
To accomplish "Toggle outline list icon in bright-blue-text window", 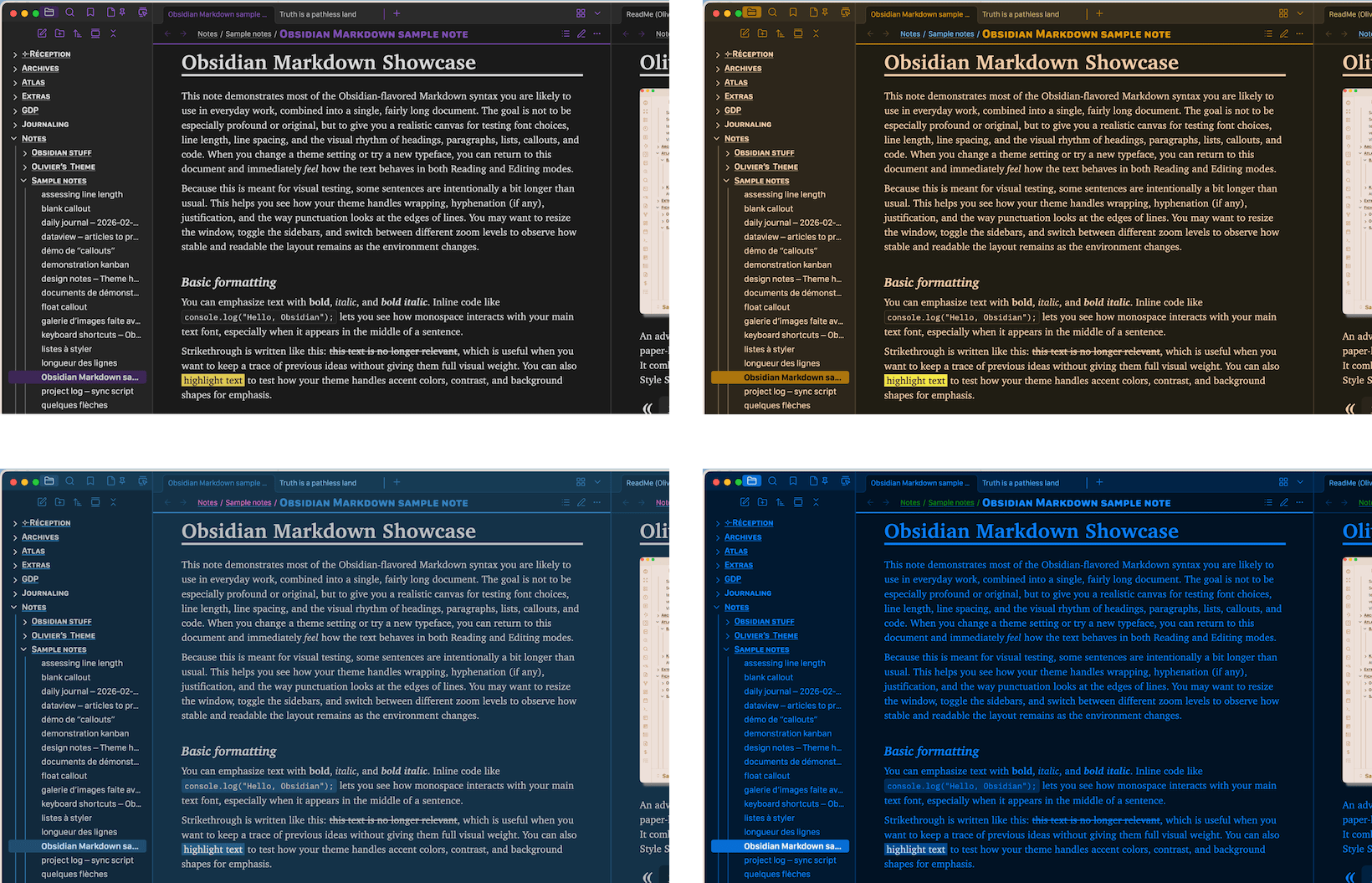I will coord(1268,503).
